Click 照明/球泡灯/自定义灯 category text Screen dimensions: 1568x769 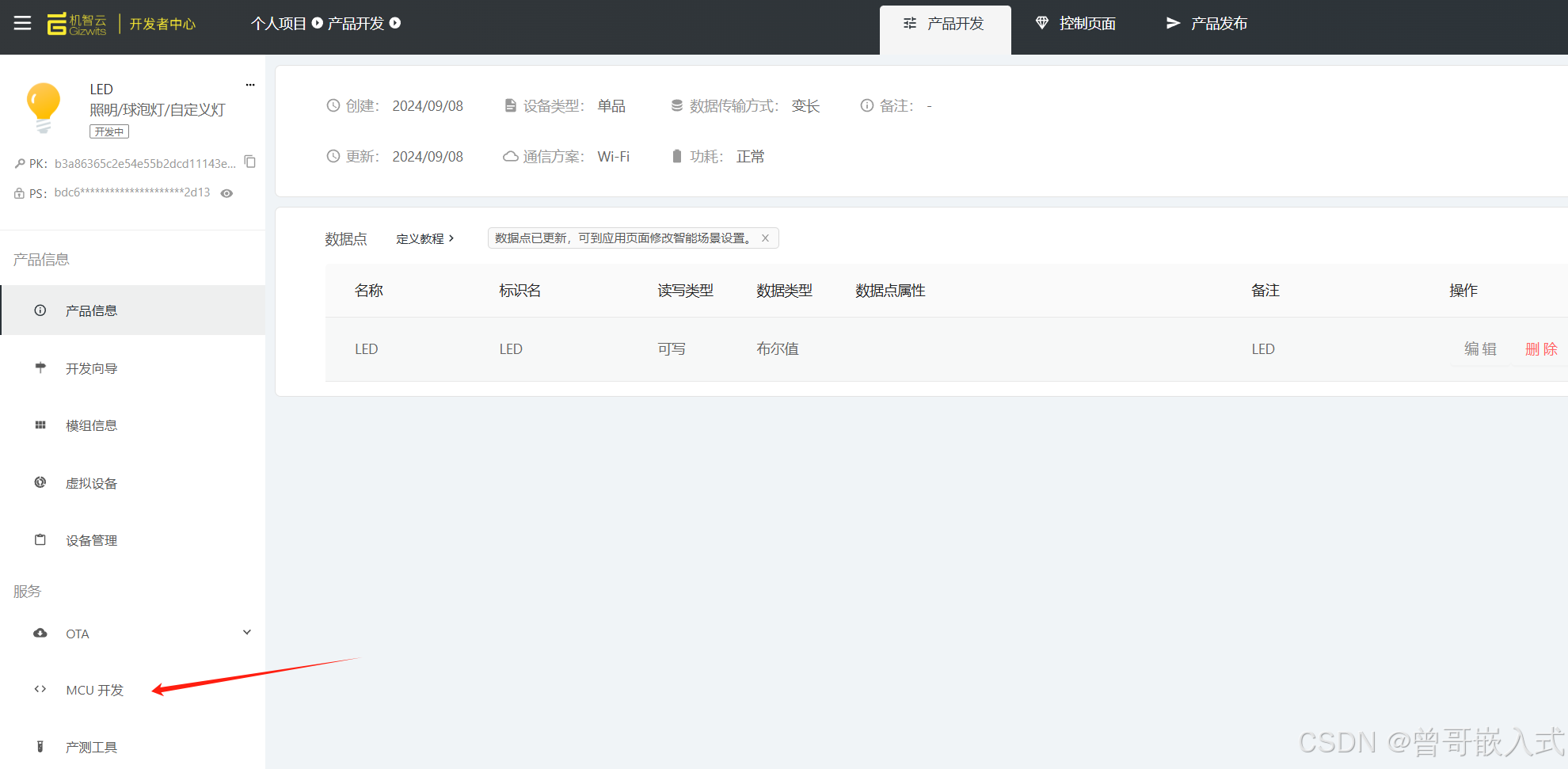158,109
